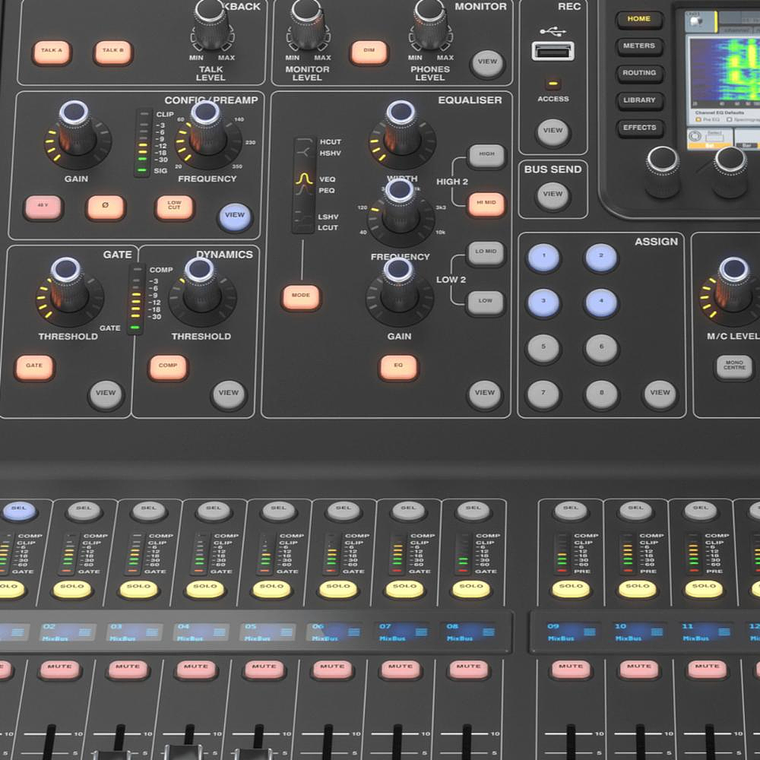Click the VIEW button in Monitor section
Image resolution: width=760 pixels, height=760 pixels.
click(x=487, y=63)
